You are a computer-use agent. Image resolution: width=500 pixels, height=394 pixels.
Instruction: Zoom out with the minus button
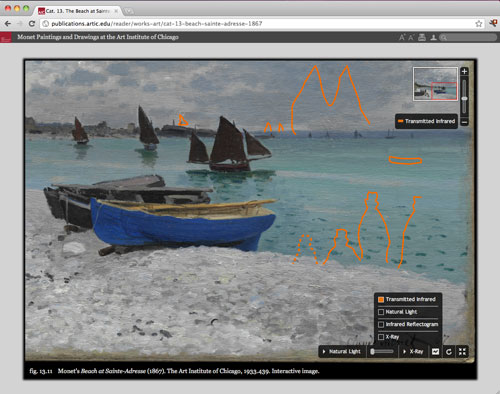point(464,122)
